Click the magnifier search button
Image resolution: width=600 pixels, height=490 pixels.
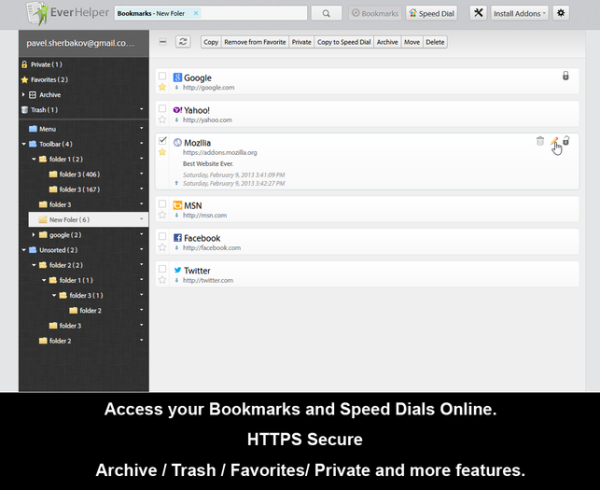(x=326, y=13)
